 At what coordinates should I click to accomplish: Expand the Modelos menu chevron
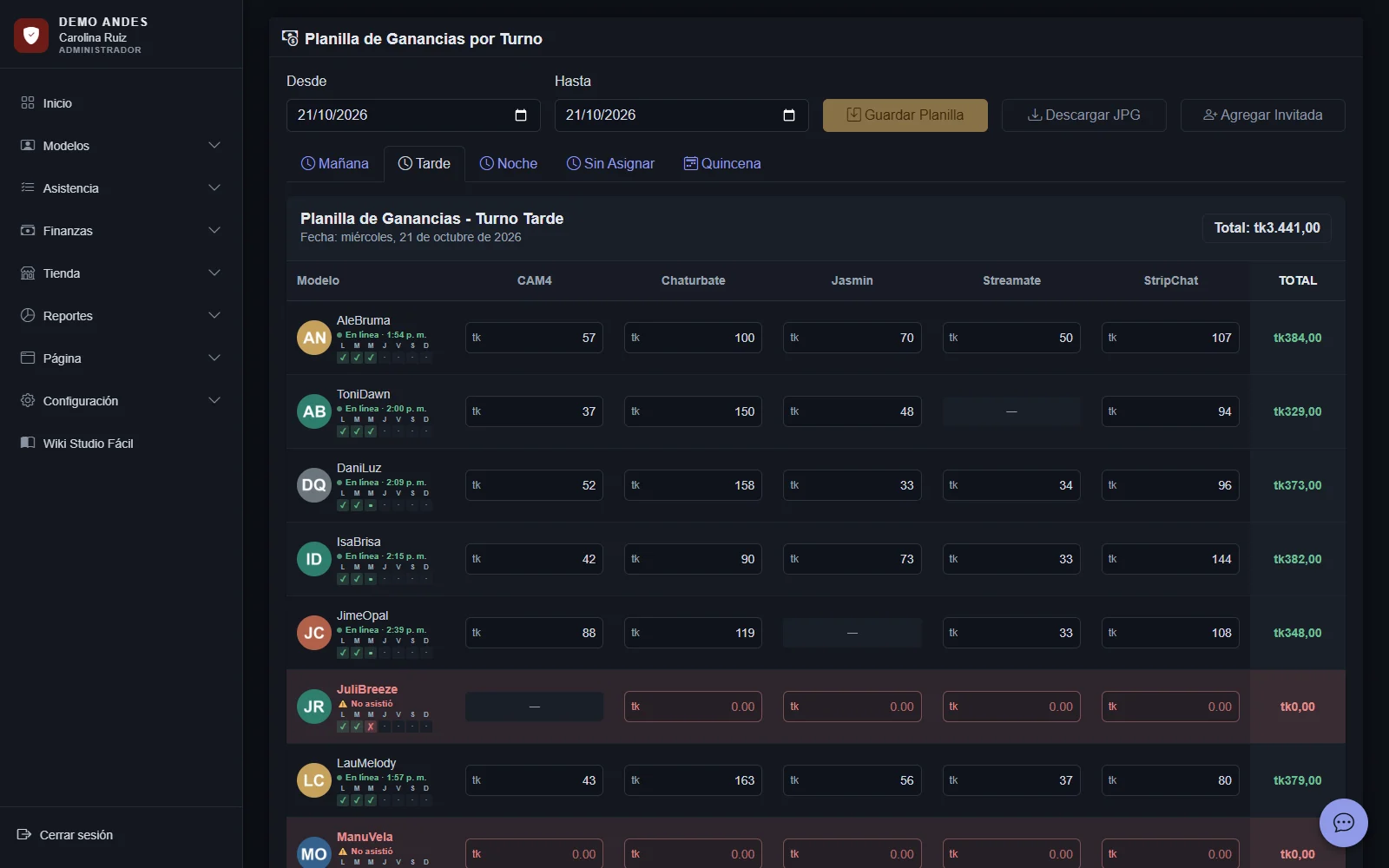point(214,145)
